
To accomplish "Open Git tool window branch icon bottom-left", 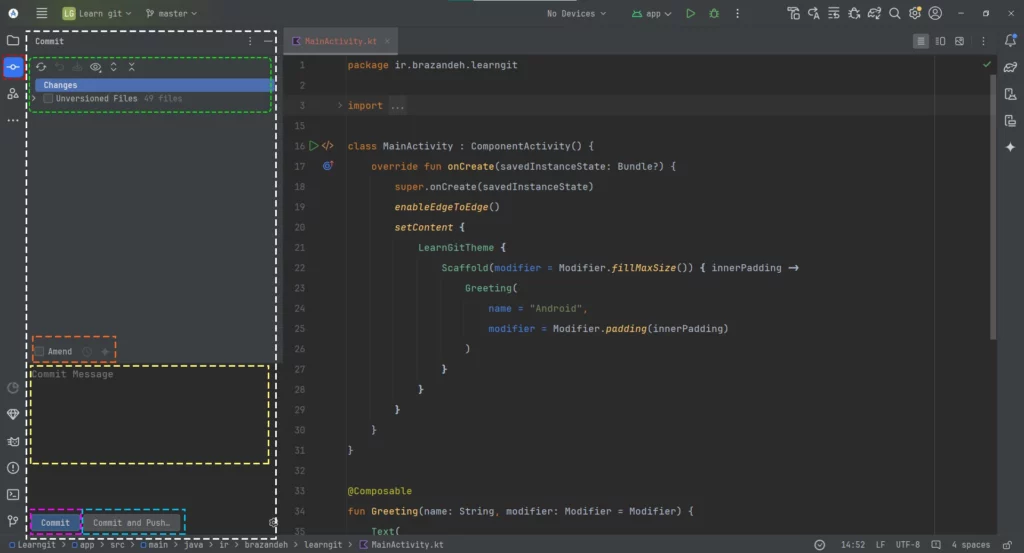I will [12, 520].
